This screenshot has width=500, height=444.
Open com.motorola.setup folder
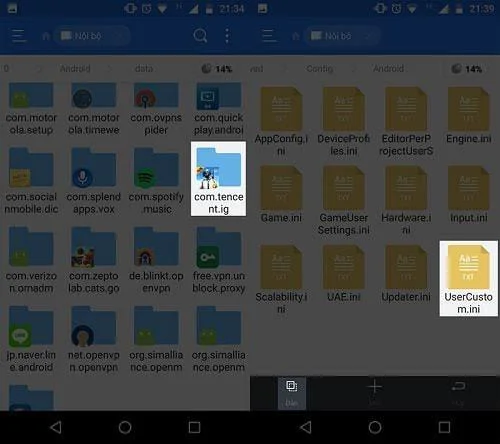click(x=31, y=109)
